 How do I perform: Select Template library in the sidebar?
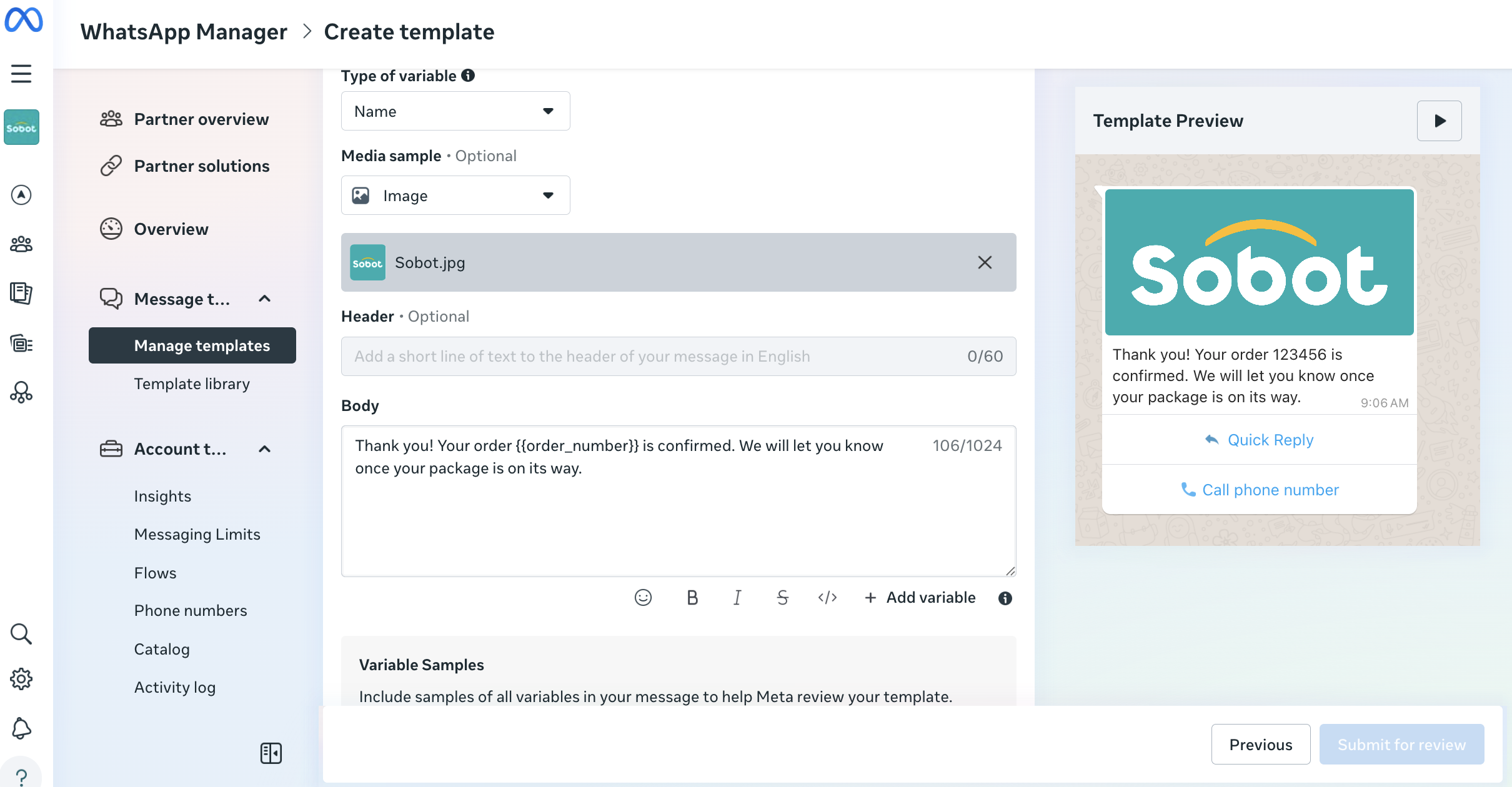pos(192,384)
